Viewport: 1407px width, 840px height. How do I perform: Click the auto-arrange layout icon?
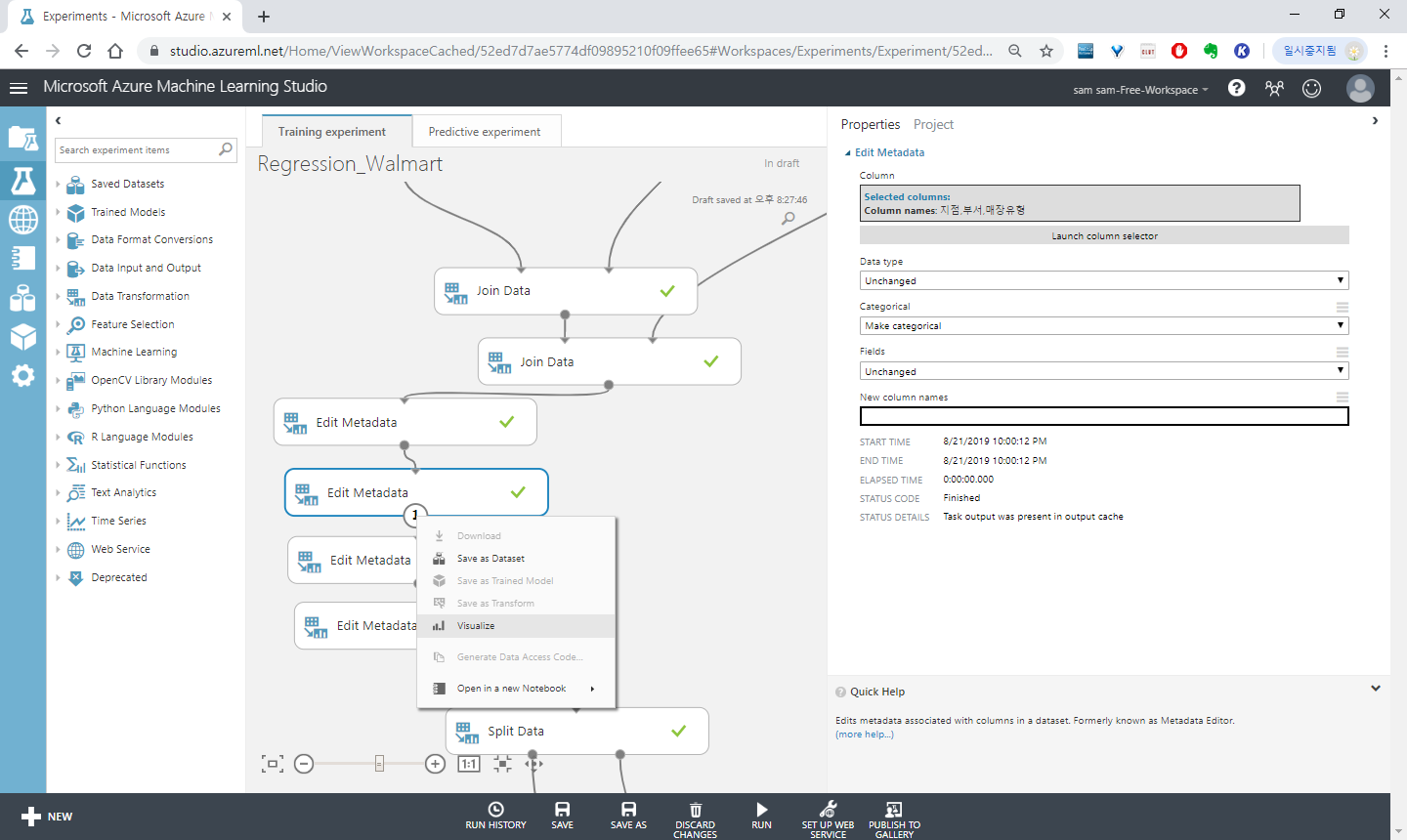tap(502, 764)
